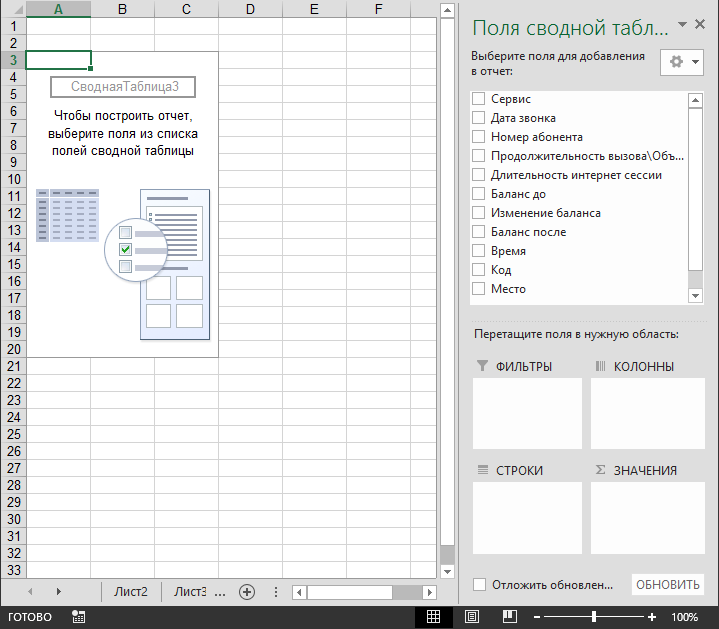The width and height of the screenshot is (719, 629).
Task: Check the Код field
Action: point(478,270)
